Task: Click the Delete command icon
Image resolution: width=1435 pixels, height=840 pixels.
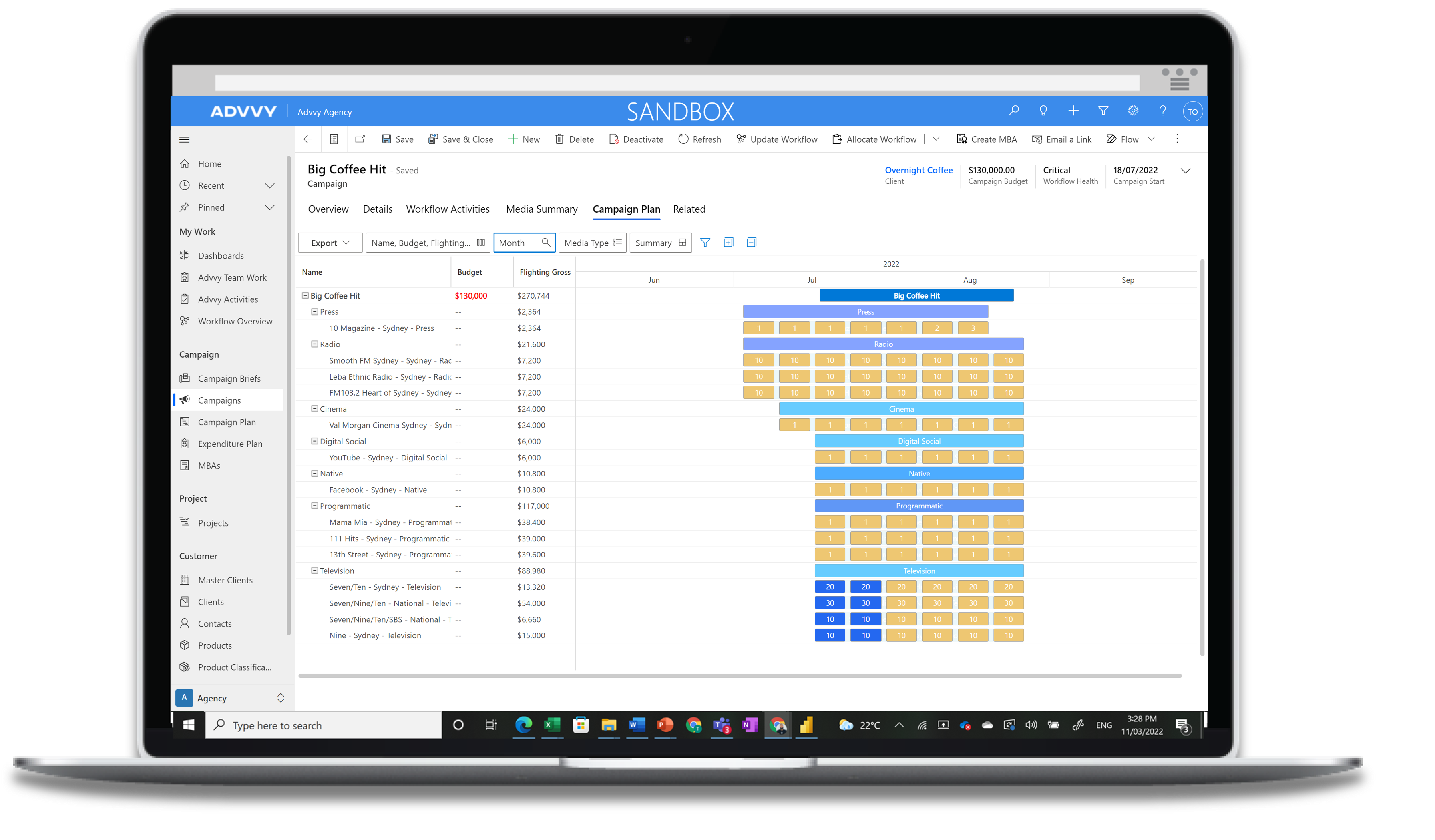Action: point(560,139)
